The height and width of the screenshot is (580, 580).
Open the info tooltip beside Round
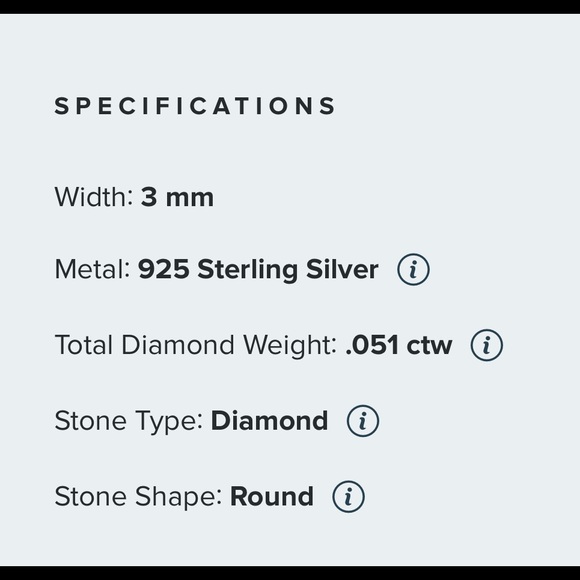[348, 496]
